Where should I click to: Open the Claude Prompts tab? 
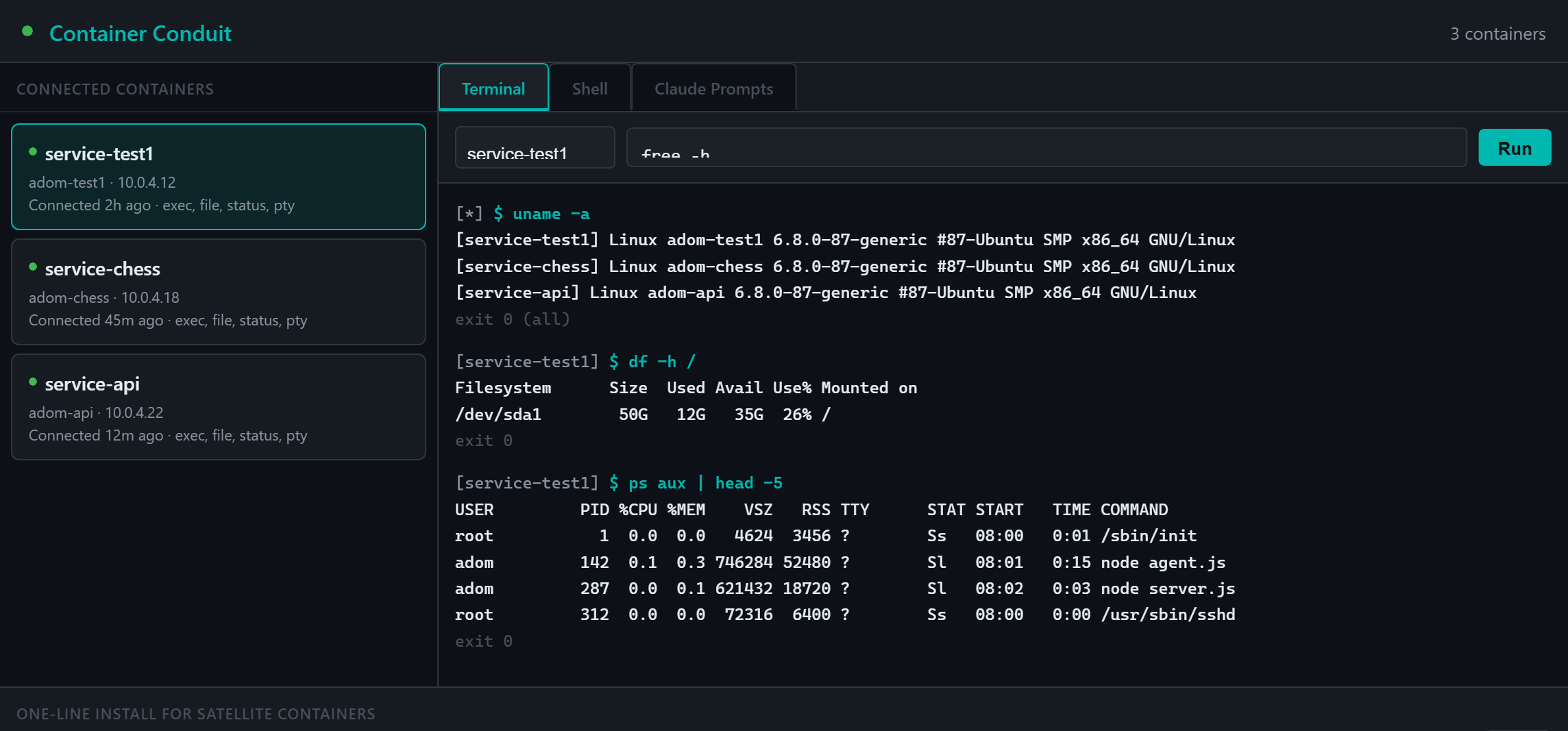(713, 88)
